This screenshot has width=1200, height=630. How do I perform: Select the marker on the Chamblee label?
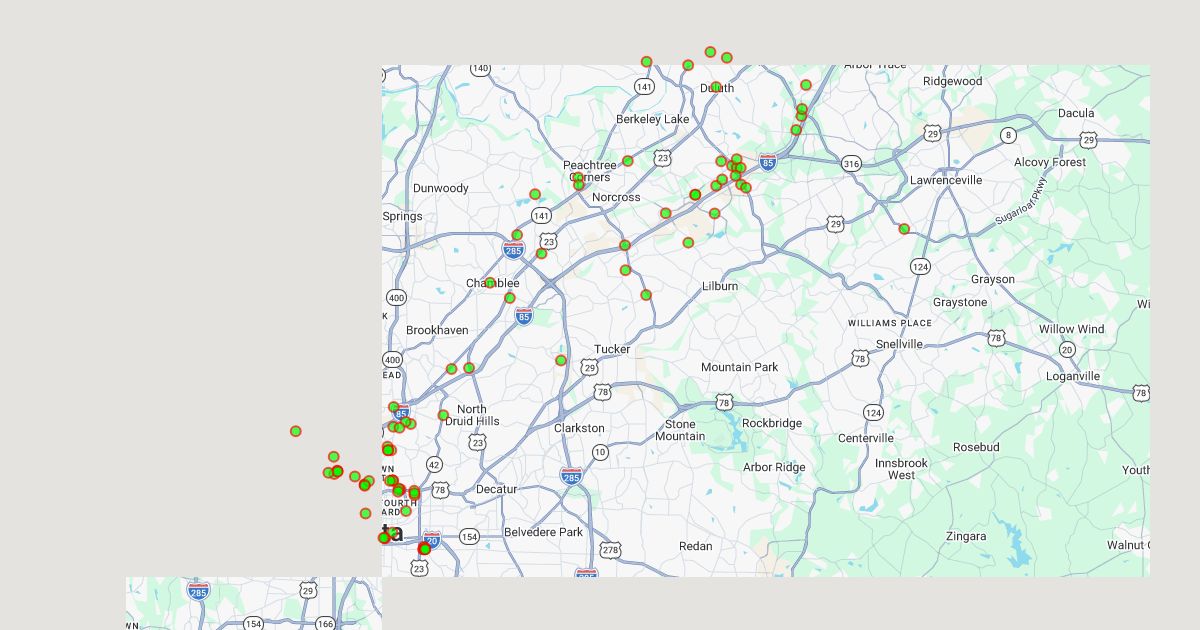coord(490,283)
